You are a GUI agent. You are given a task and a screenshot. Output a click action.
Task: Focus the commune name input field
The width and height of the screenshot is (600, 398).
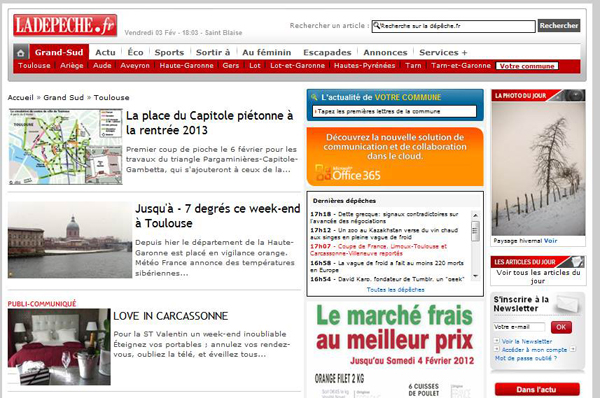pos(395,111)
